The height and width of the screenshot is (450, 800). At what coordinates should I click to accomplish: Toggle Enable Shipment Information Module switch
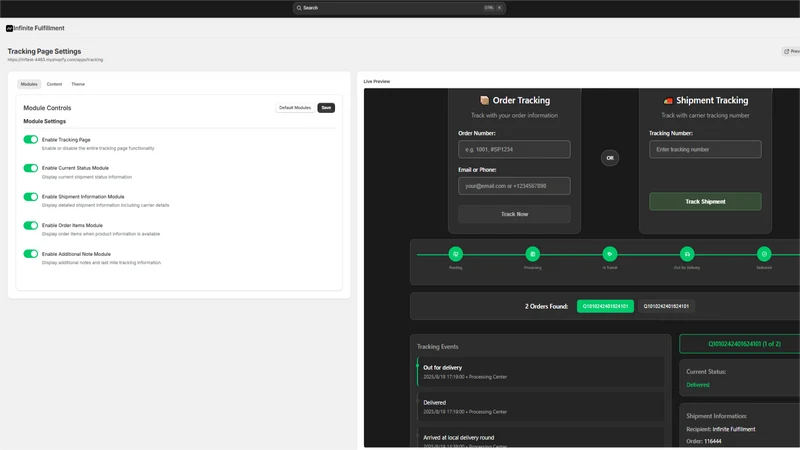coord(31,196)
